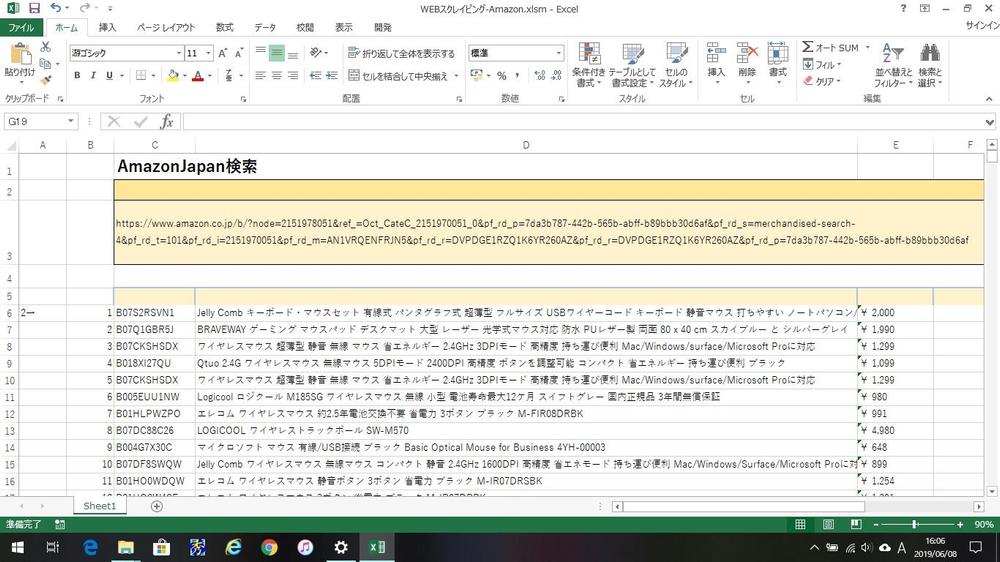Align text right
Screen dimensions: 1000x562
click(293, 75)
